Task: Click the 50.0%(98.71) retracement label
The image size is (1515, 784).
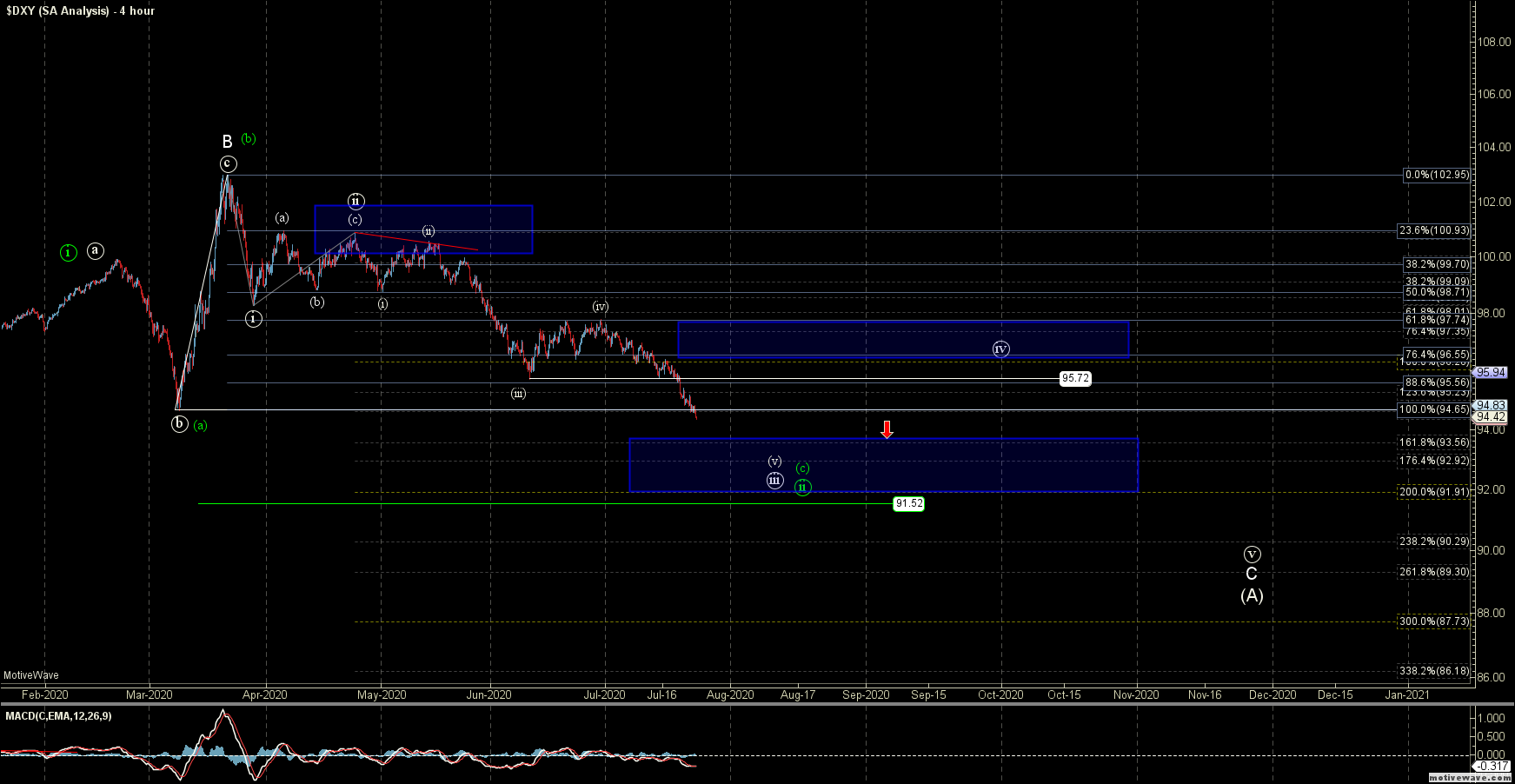Action: [1438, 293]
